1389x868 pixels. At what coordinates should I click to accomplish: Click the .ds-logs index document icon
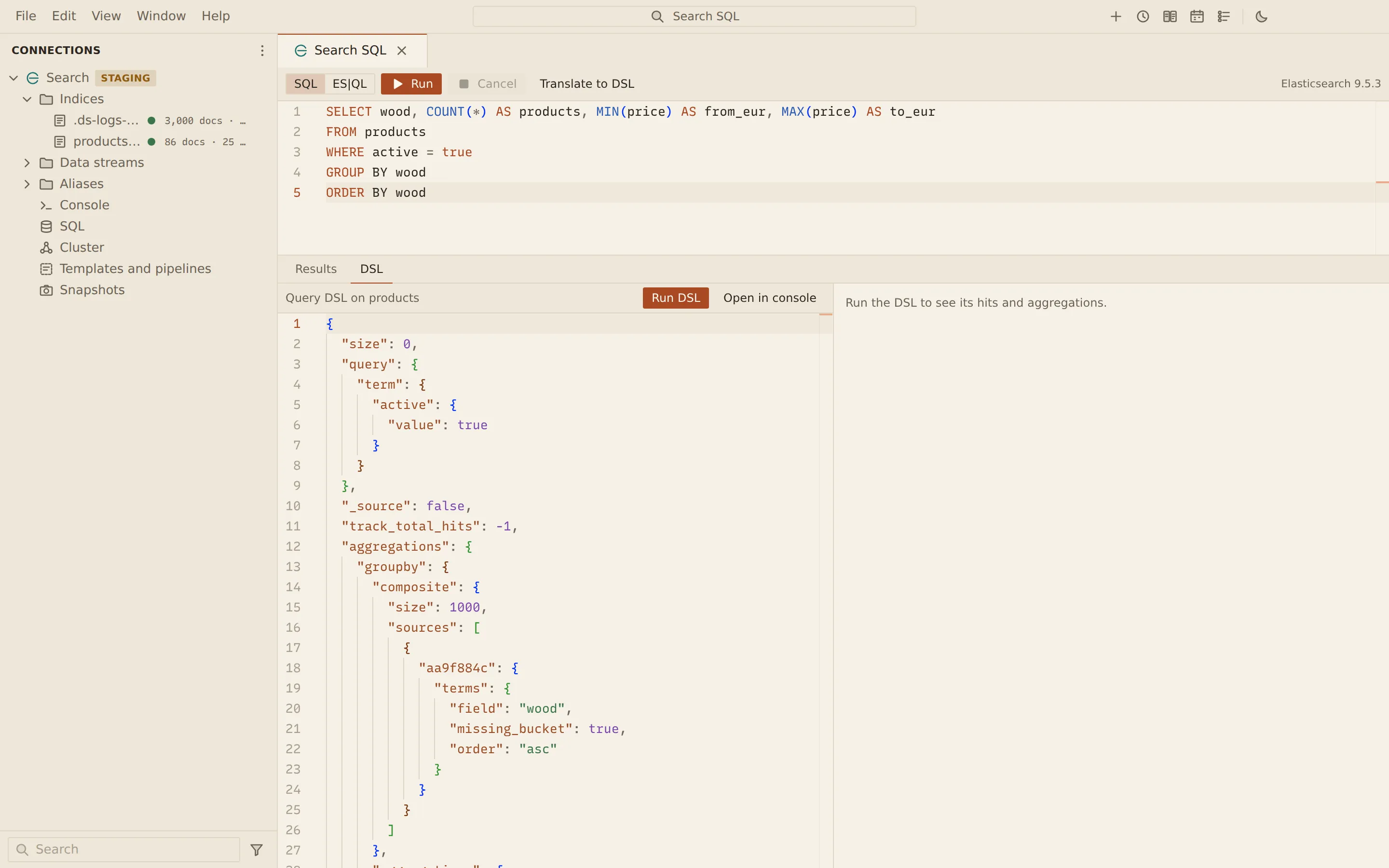[60, 121]
